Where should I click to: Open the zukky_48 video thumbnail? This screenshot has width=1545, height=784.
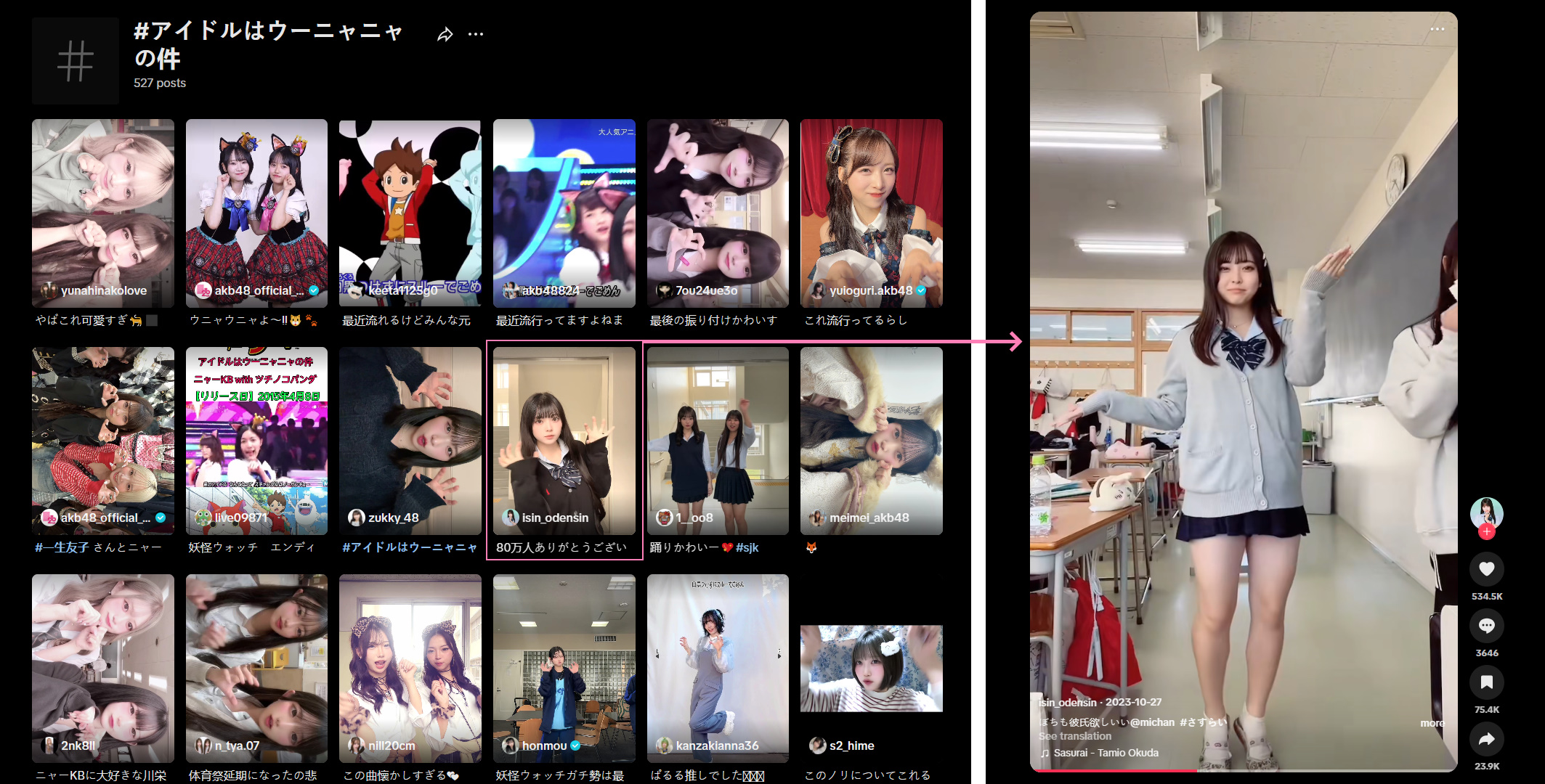coord(410,441)
